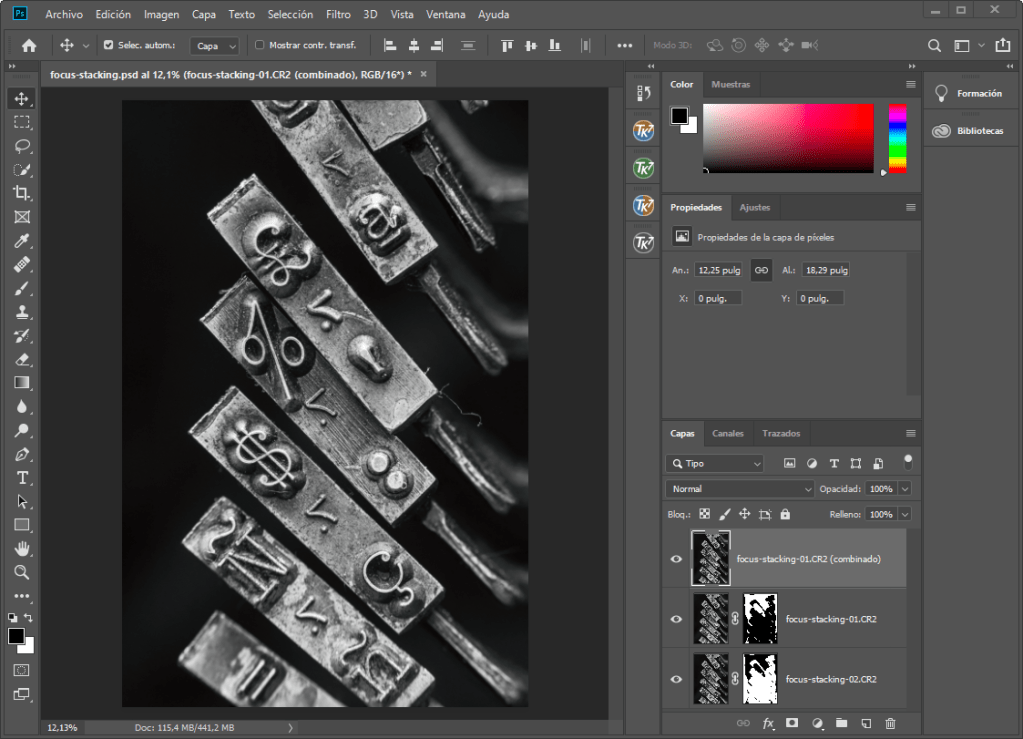
Task: Activate the Zoom tool in toolbar
Action: pos(21,572)
